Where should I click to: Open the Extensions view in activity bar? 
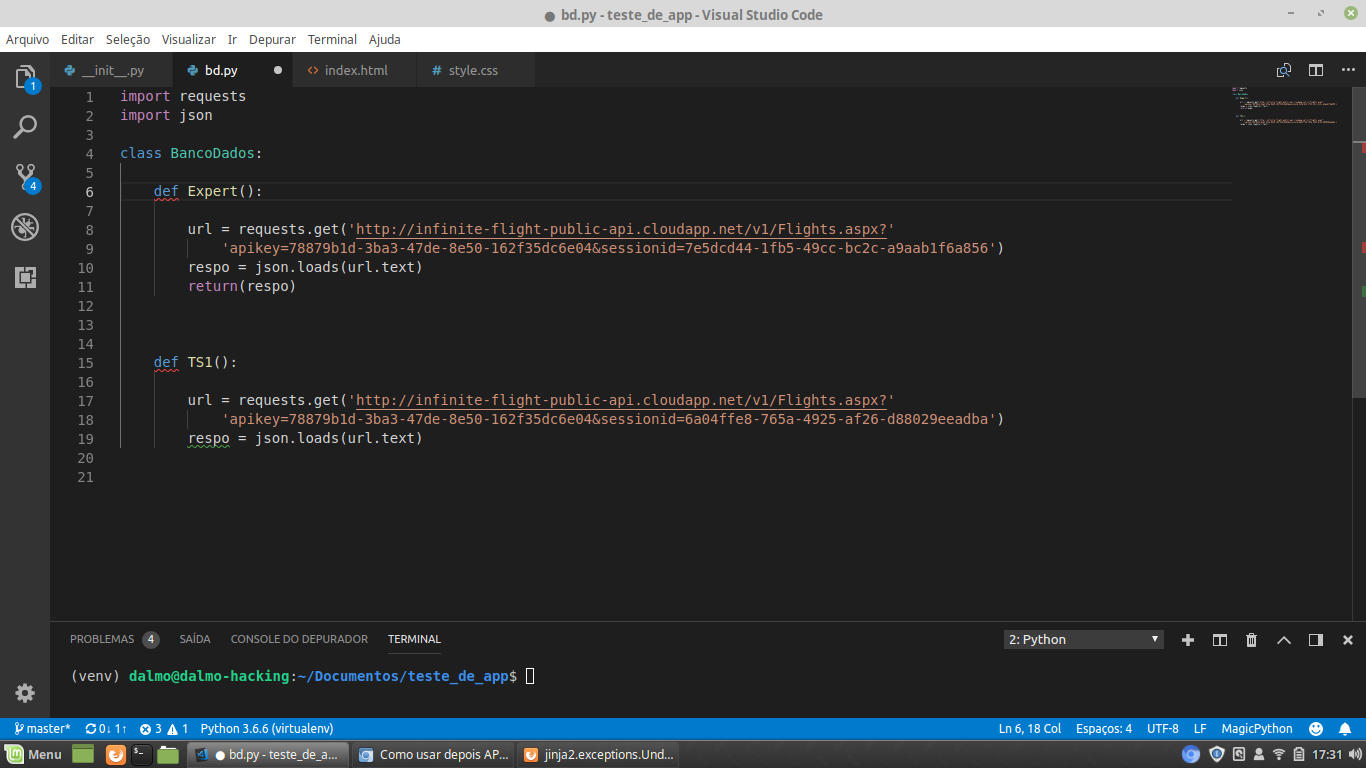(25, 277)
